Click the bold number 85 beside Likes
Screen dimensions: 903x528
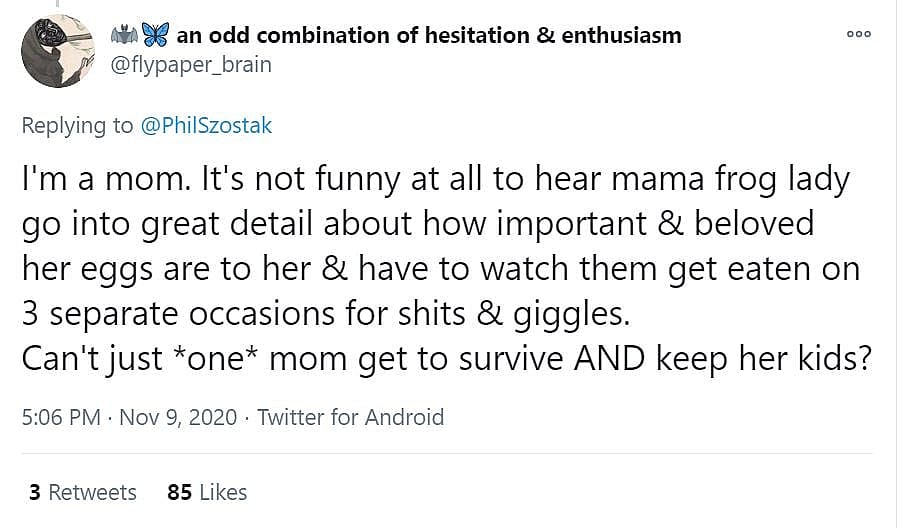click(x=180, y=492)
